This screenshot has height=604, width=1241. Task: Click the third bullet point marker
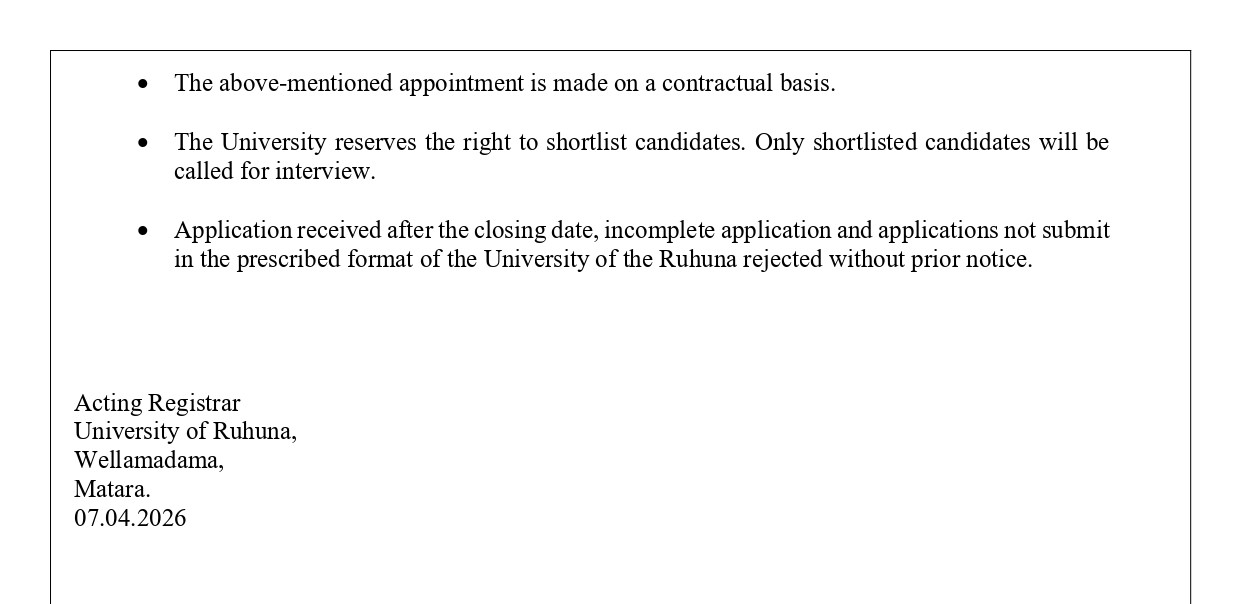pos(144,231)
